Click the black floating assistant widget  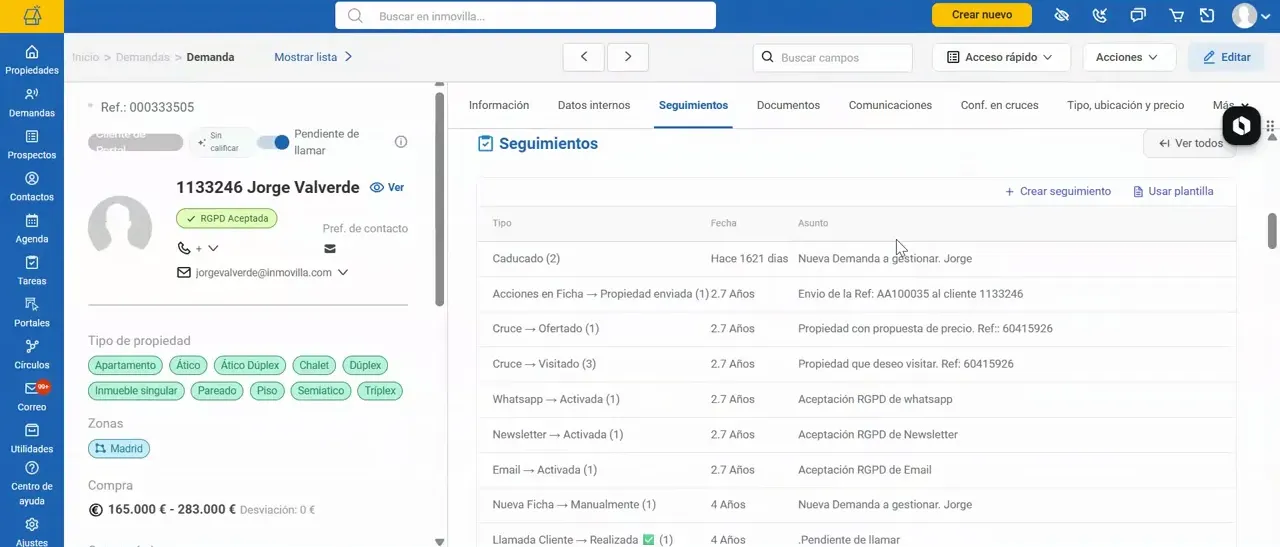pos(1241,126)
